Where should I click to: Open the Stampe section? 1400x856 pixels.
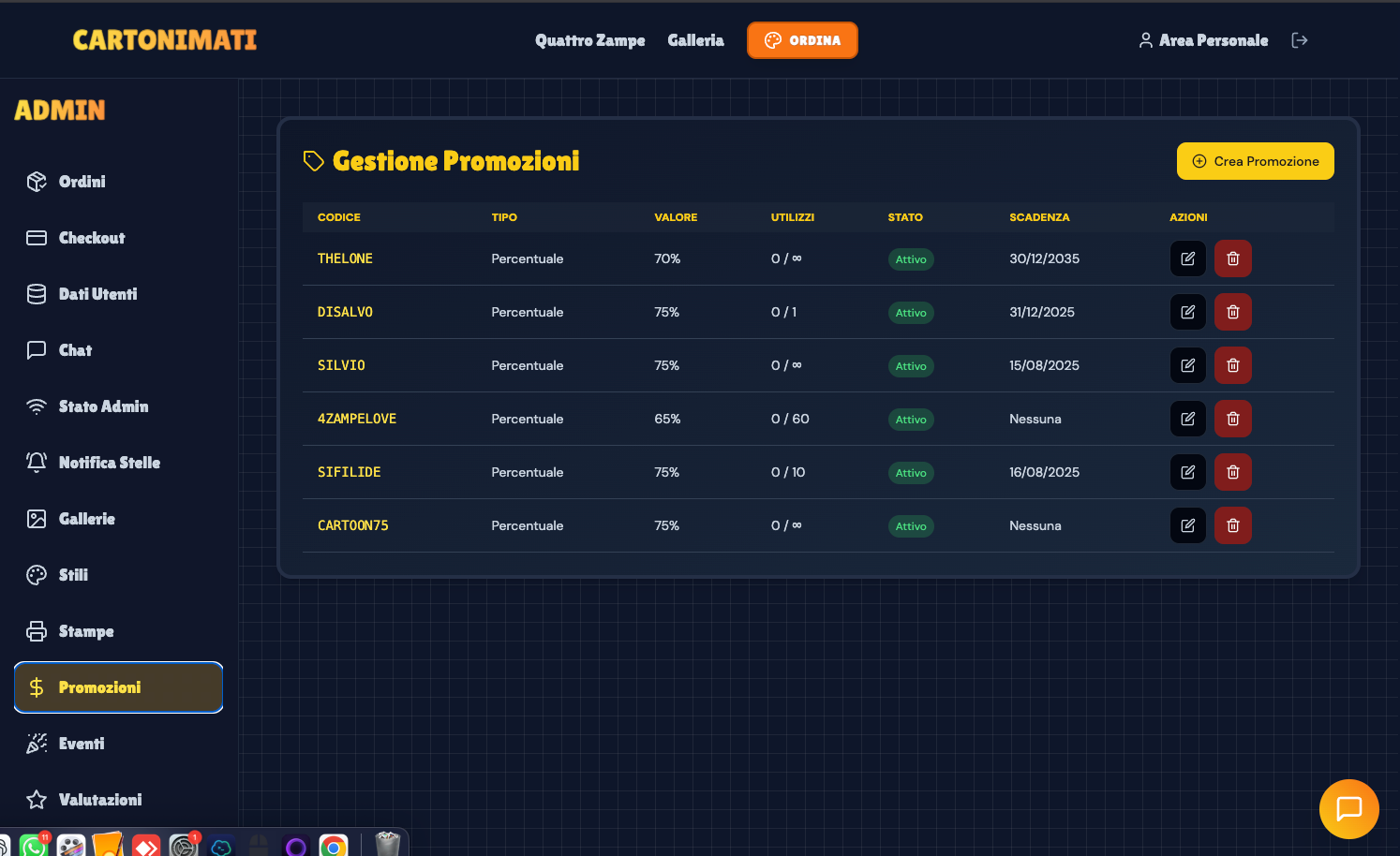pyautogui.click(x=118, y=631)
